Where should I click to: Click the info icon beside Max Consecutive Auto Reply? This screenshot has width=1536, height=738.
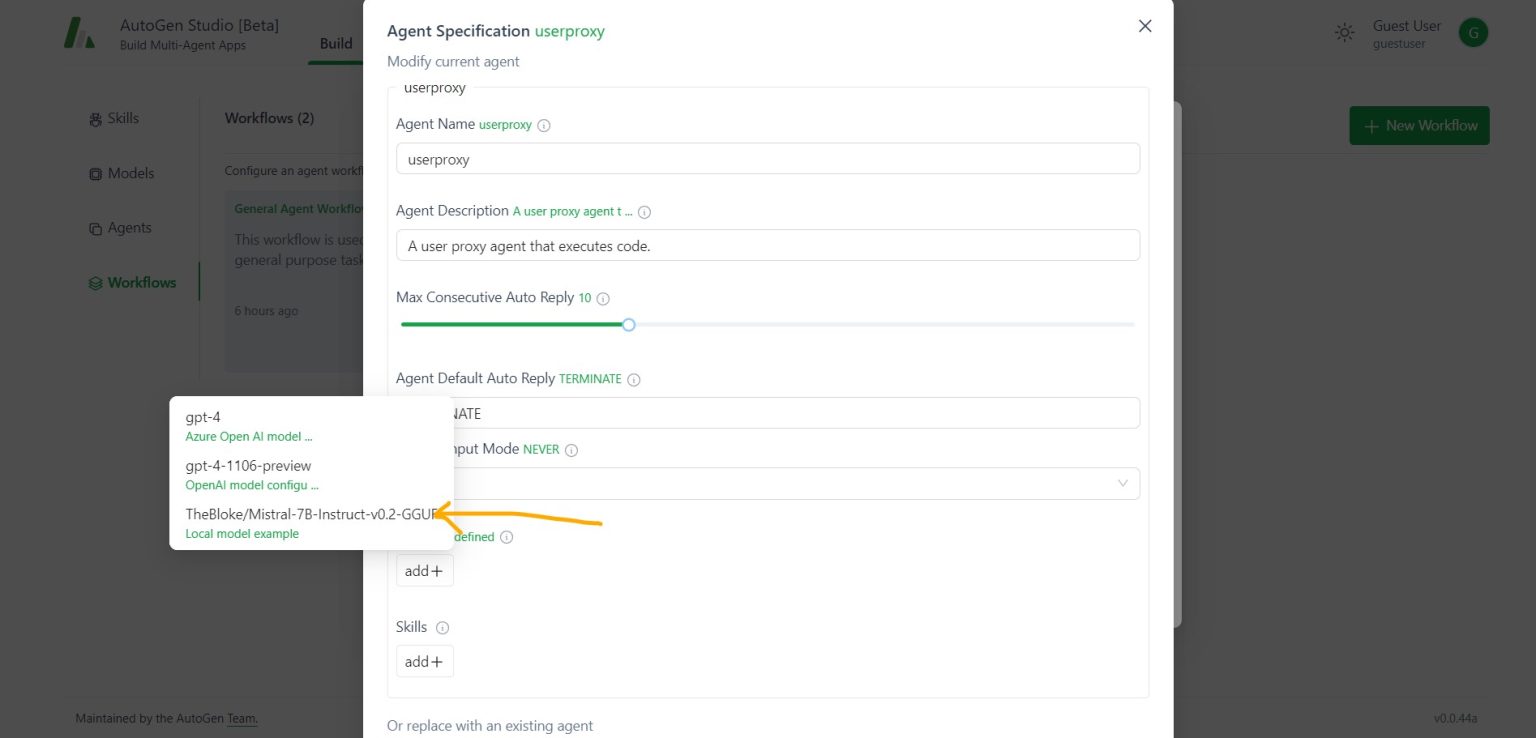click(x=603, y=297)
